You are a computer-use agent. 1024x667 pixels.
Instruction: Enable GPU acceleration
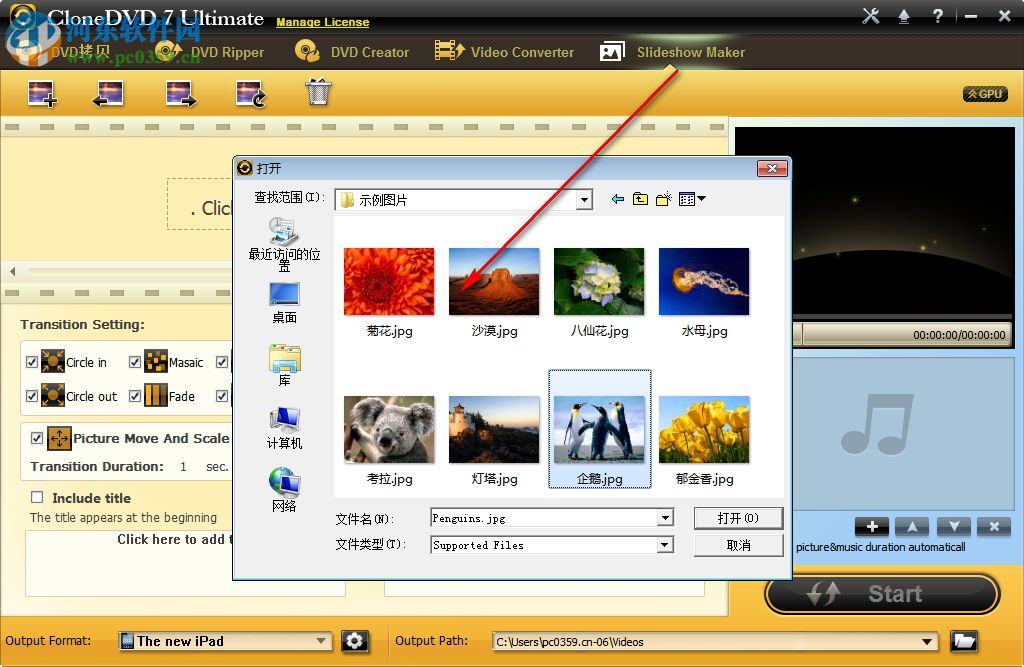click(x=985, y=93)
